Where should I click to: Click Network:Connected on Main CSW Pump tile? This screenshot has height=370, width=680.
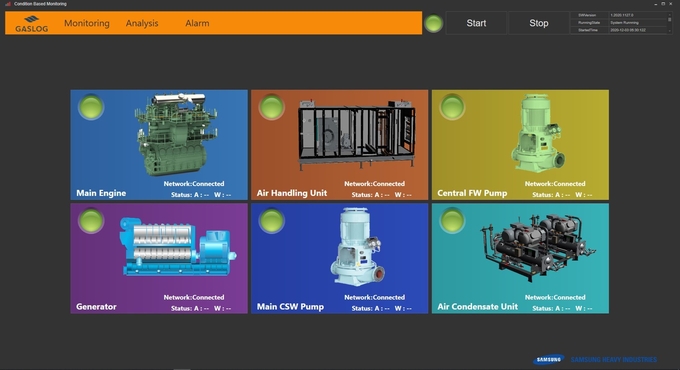374,297
